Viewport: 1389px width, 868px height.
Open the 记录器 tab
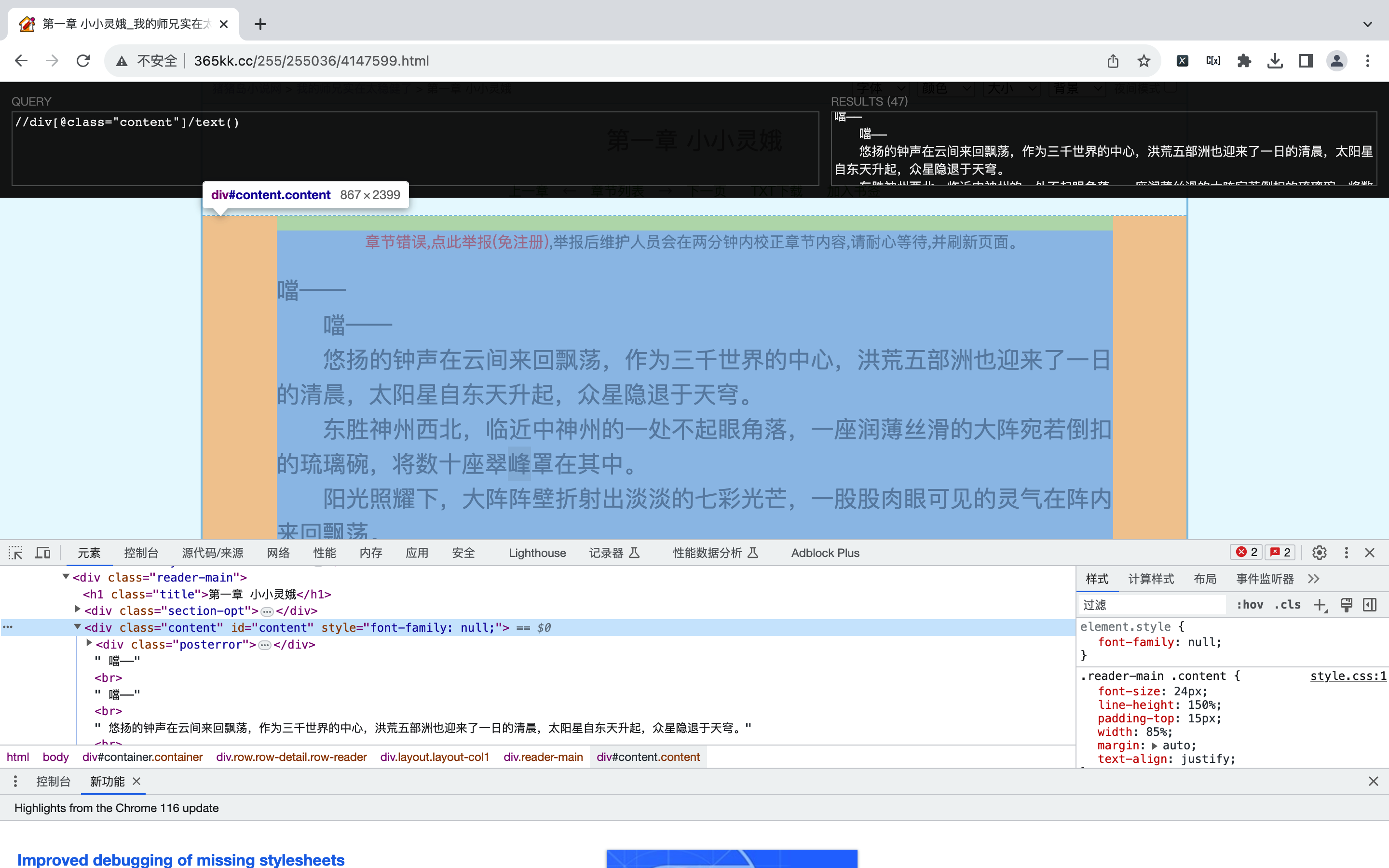point(614,553)
